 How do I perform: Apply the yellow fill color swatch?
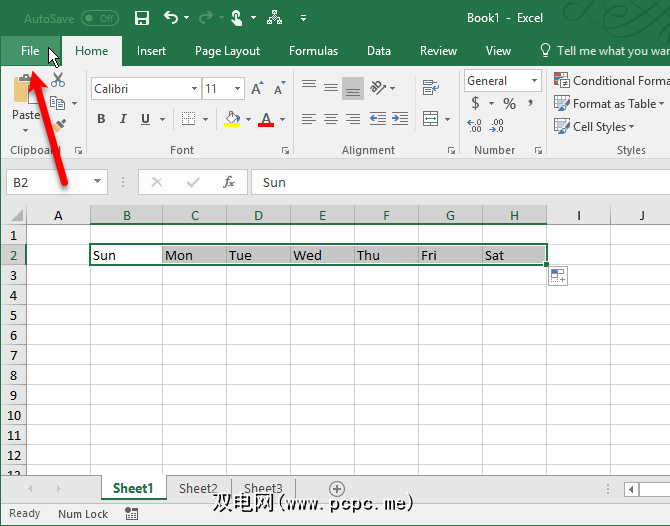click(232, 119)
